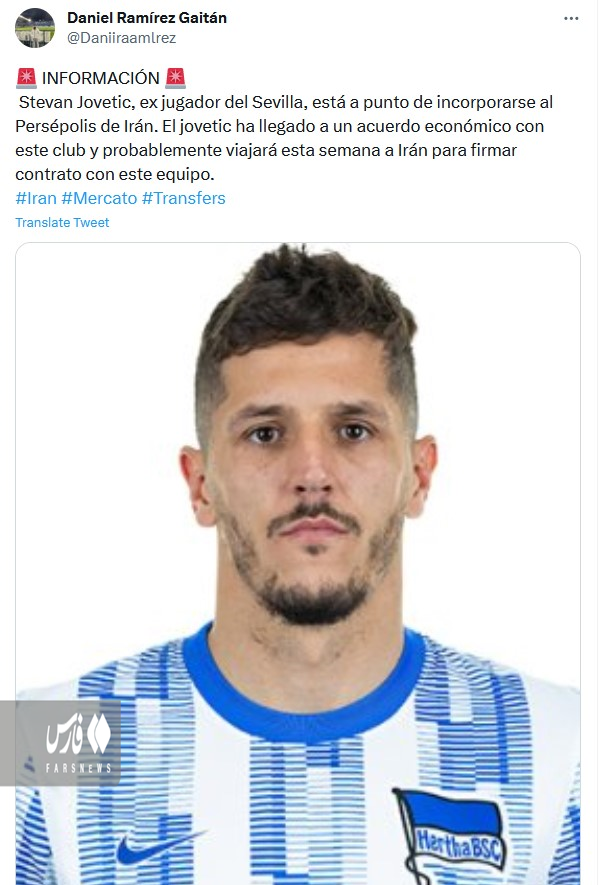Viewport: 601px width, 885px height.
Task: Click Translate Tweet
Action: pos(62,222)
